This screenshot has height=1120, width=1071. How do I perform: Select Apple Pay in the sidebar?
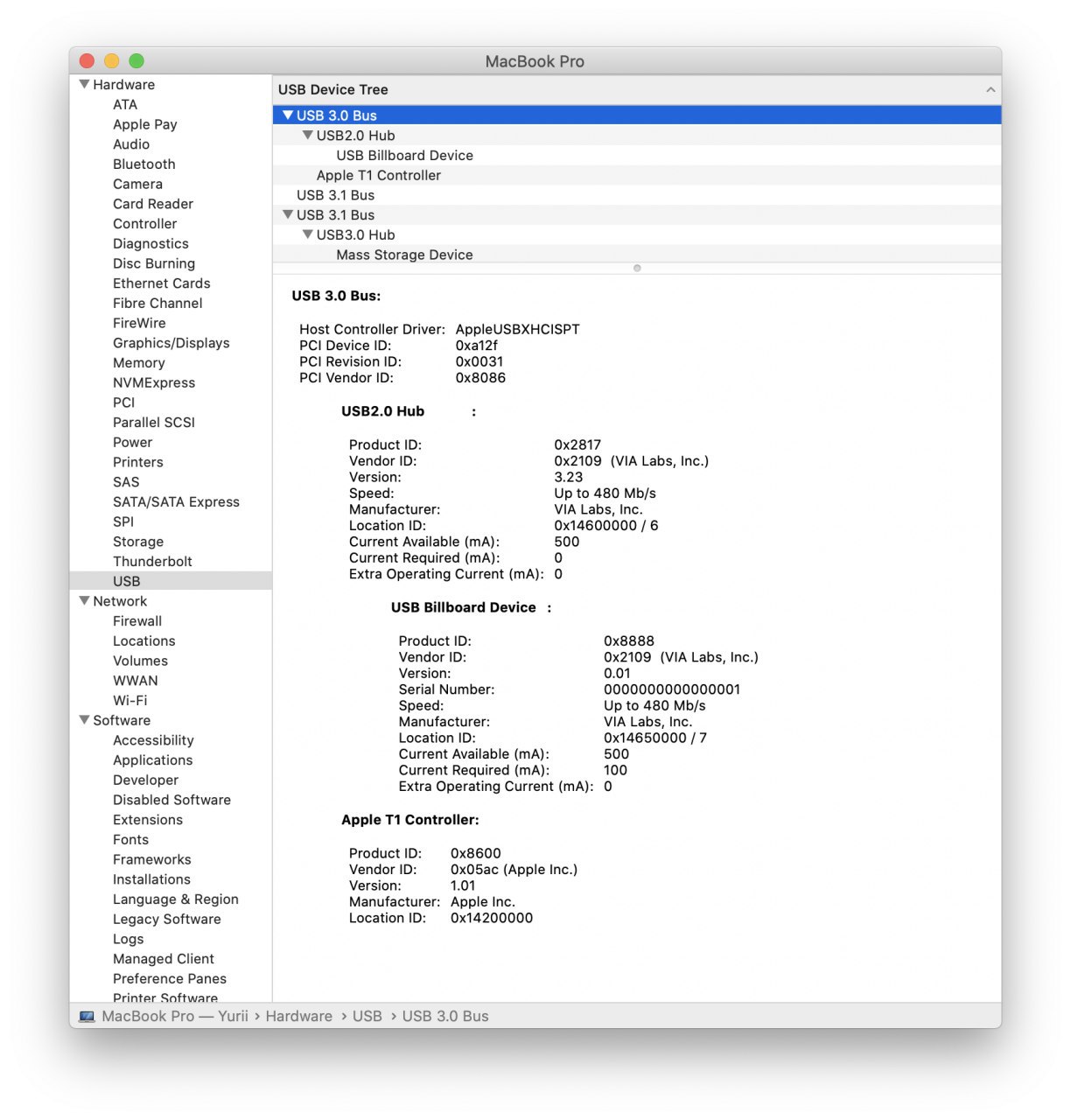coord(145,124)
